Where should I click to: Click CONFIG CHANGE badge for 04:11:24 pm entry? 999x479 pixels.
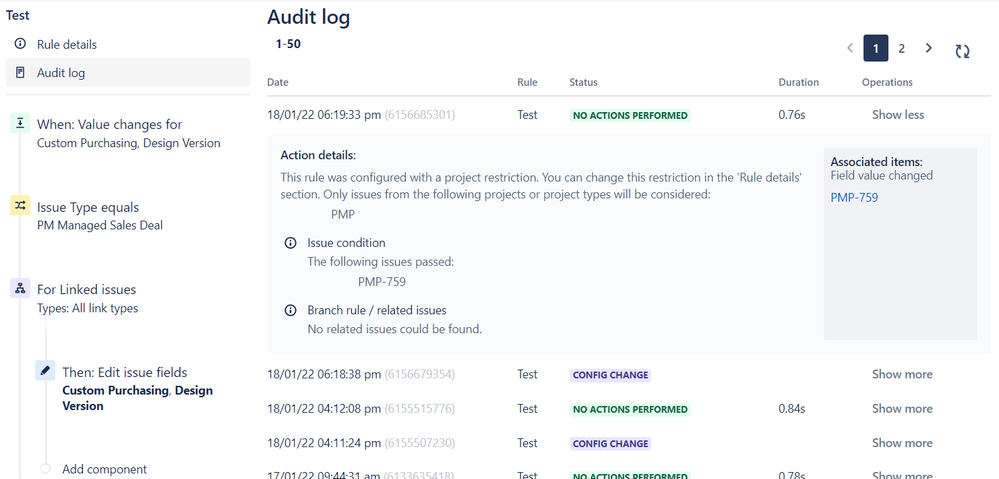click(610, 444)
